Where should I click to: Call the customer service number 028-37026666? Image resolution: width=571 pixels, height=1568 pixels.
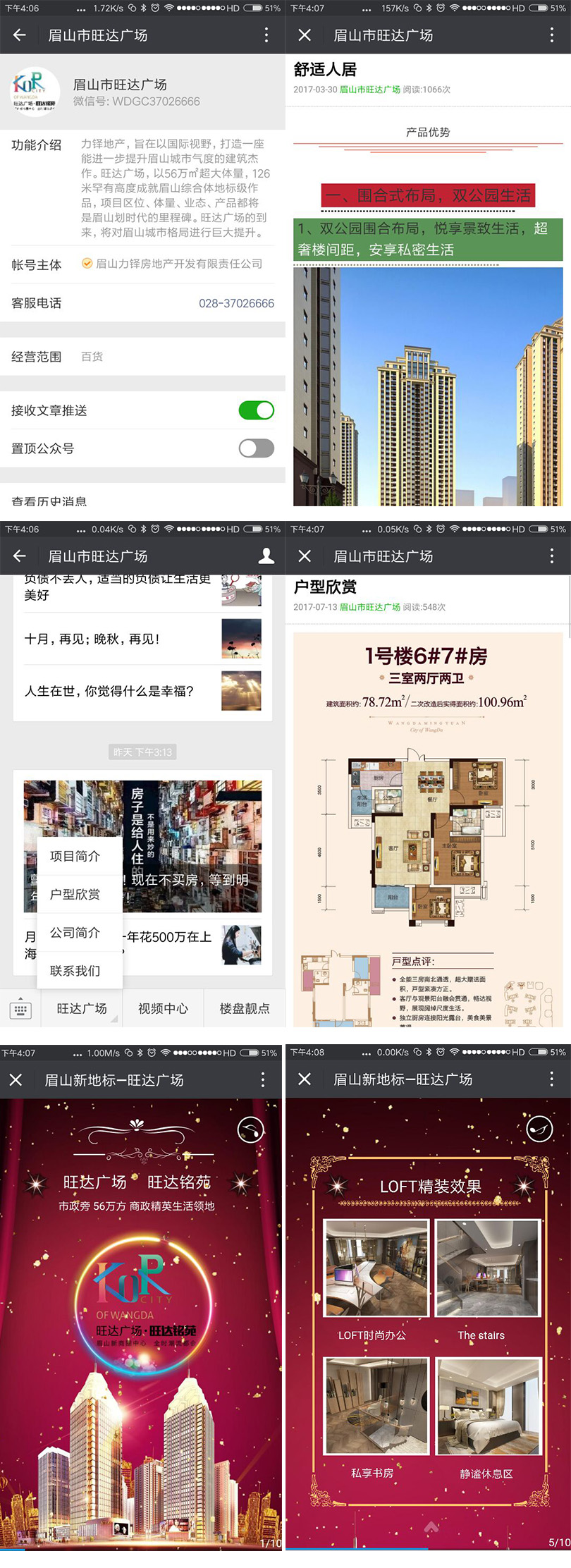236,303
